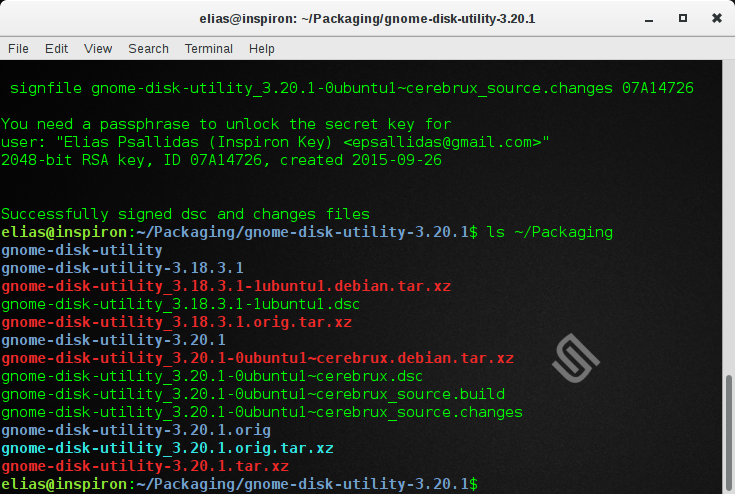The image size is (735, 494).
Task: Click the window title bar text
Action: [x=367, y=18]
